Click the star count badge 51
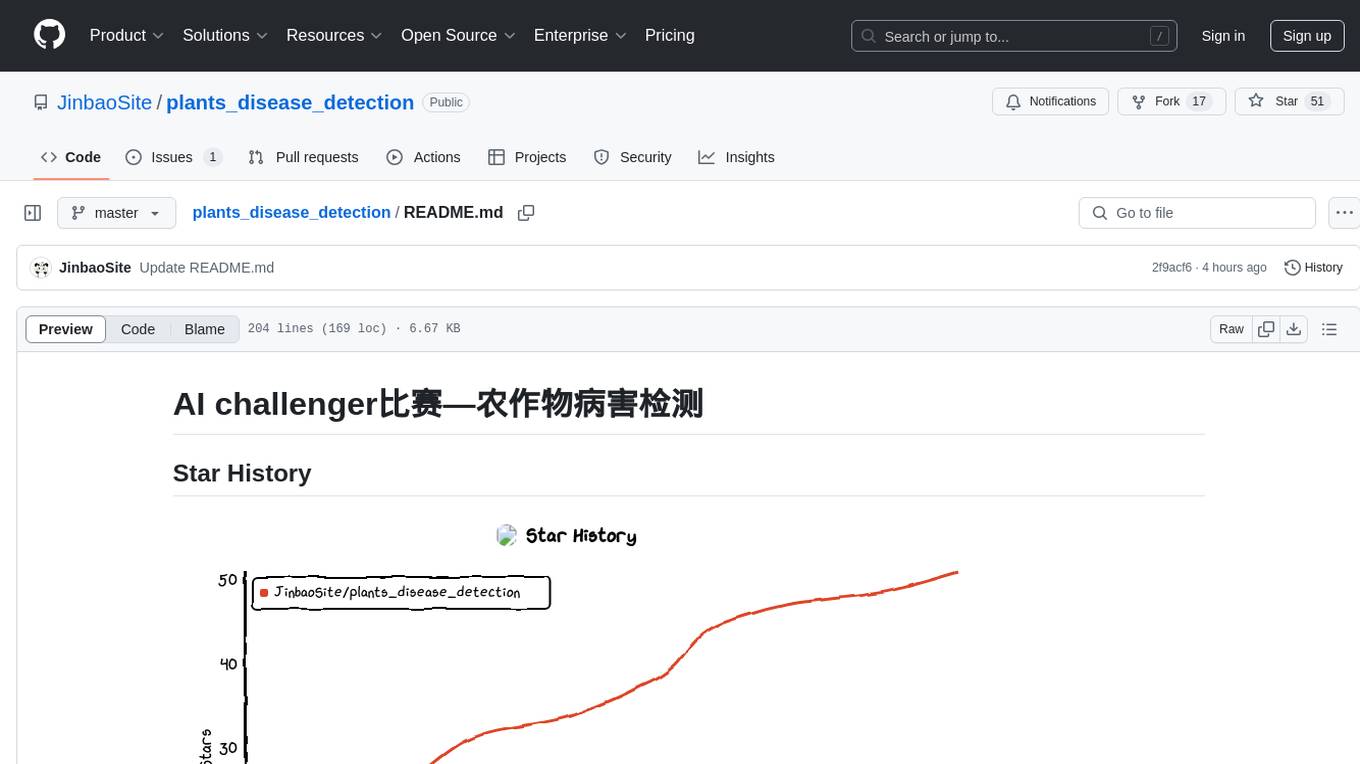Screen dimensions: 1360x764 (1317, 101)
